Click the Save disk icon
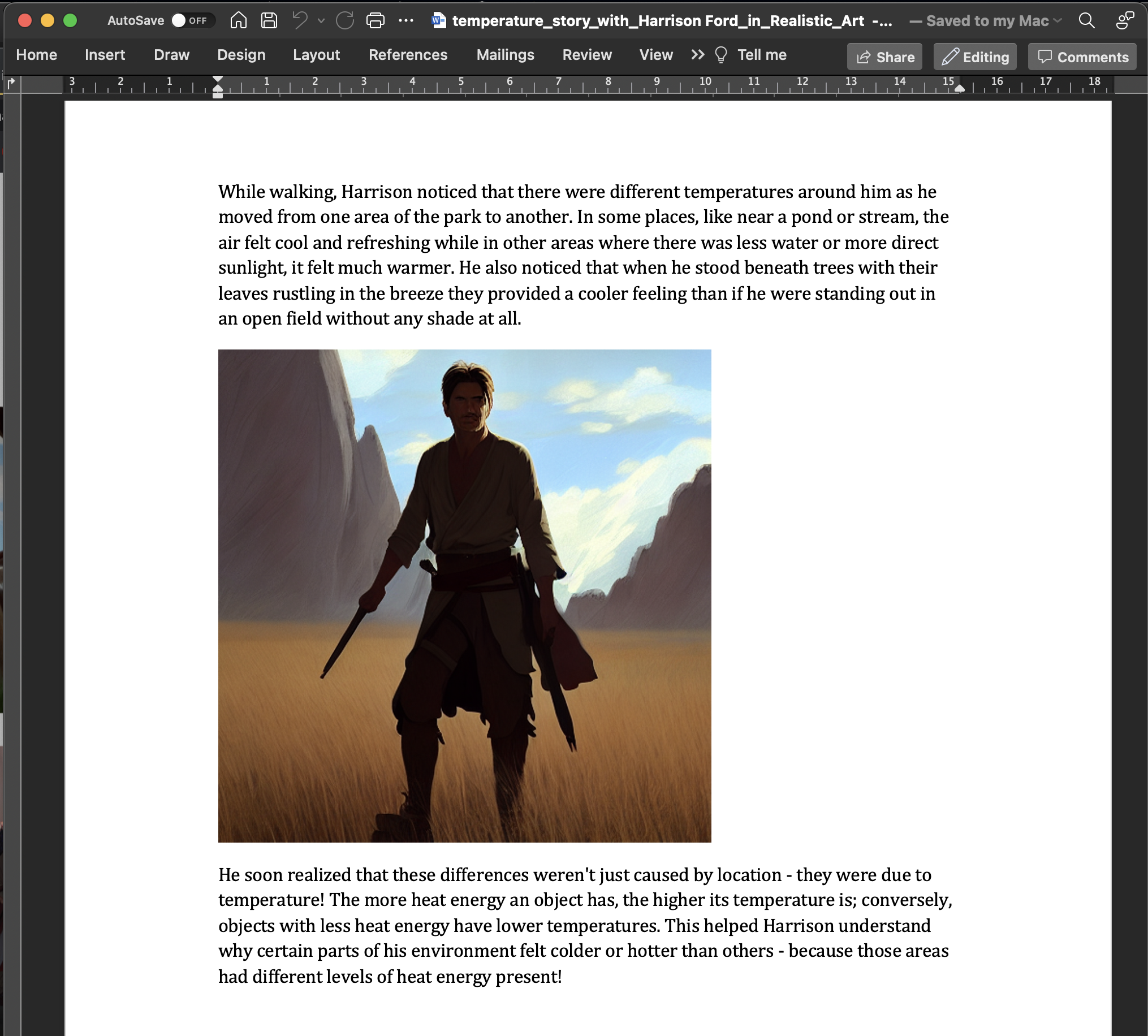Screen dimensions: 1148x1036 point(269,21)
